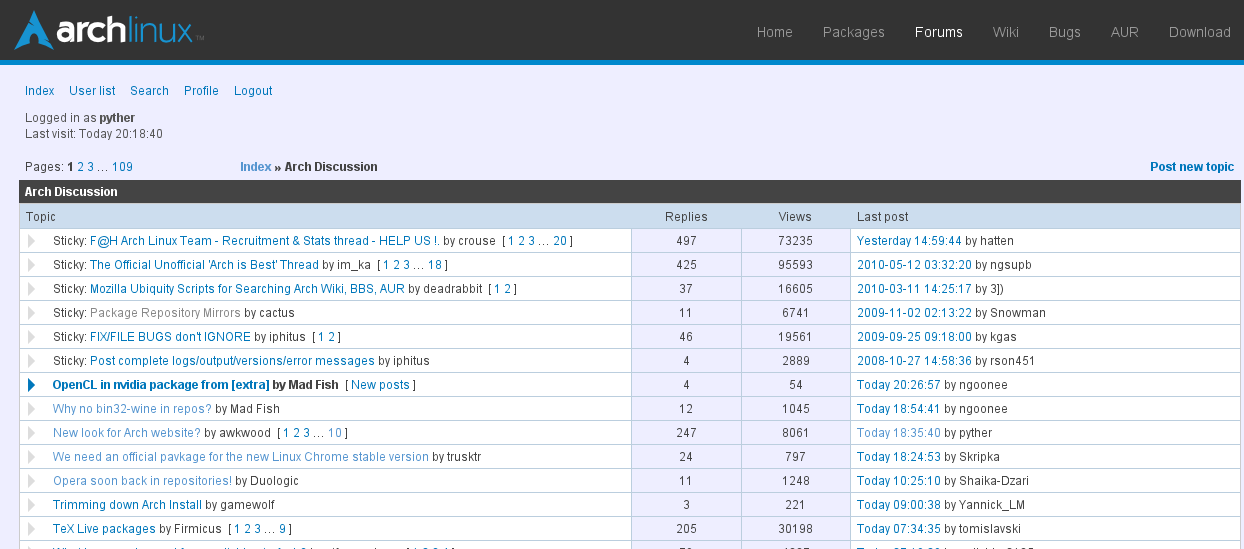This screenshot has width=1244, height=549.
Task: Open the AUR navigation item
Action: click(x=1124, y=32)
